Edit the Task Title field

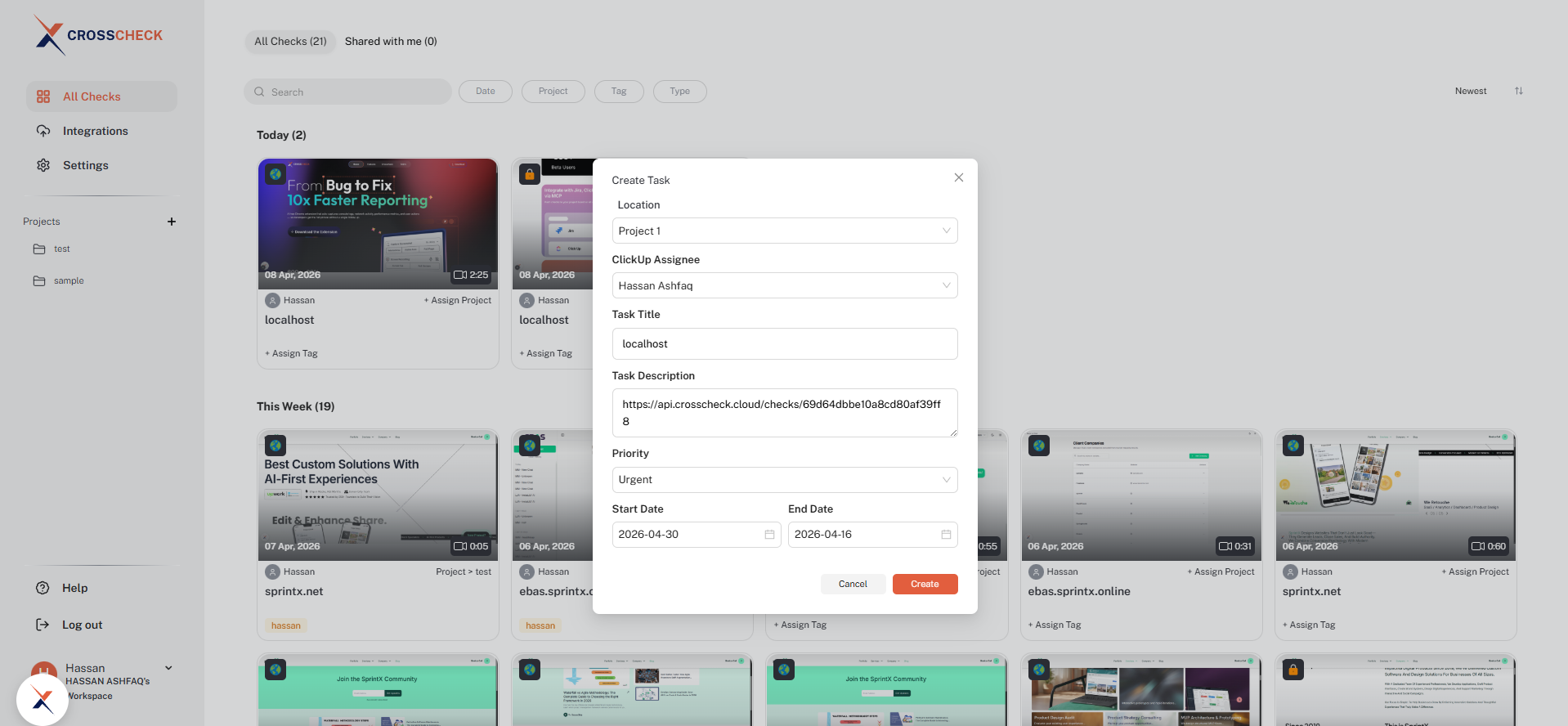(785, 343)
